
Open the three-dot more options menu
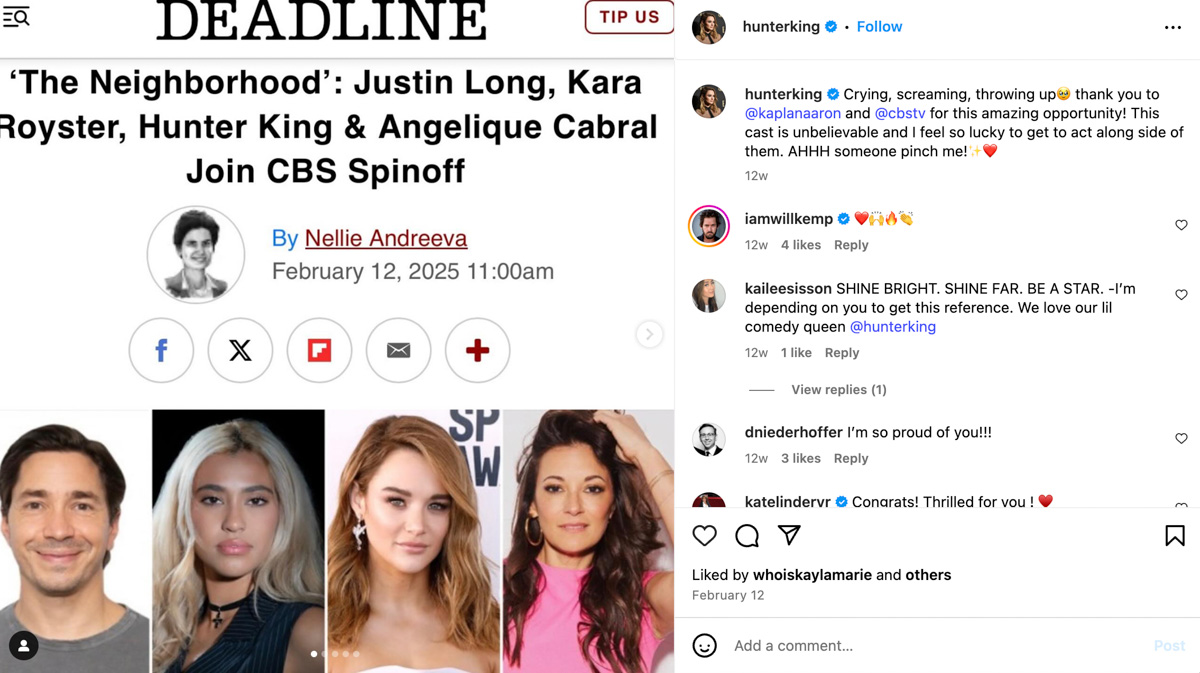1173,27
